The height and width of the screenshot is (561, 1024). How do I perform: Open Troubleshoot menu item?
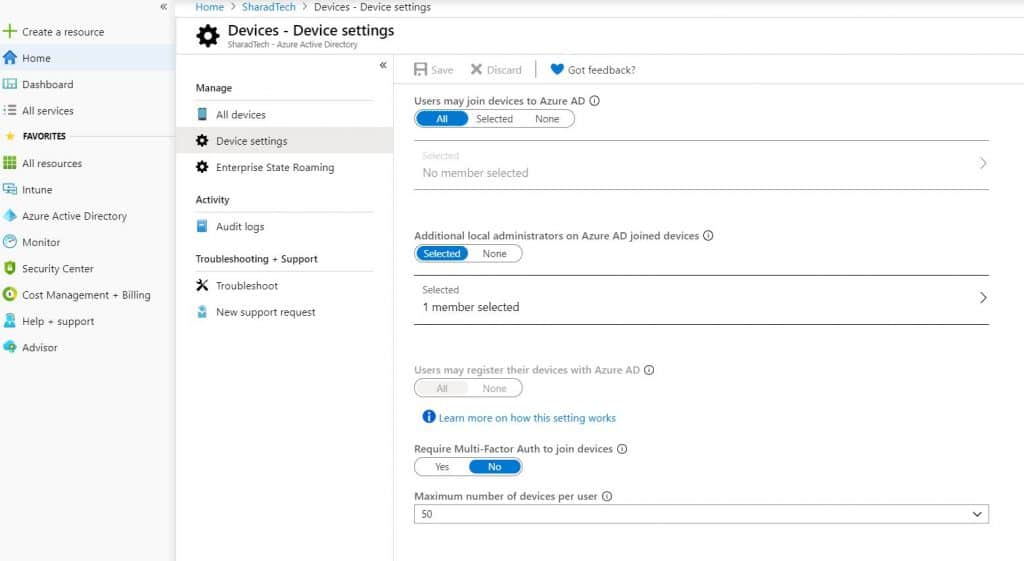[x=284, y=285]
